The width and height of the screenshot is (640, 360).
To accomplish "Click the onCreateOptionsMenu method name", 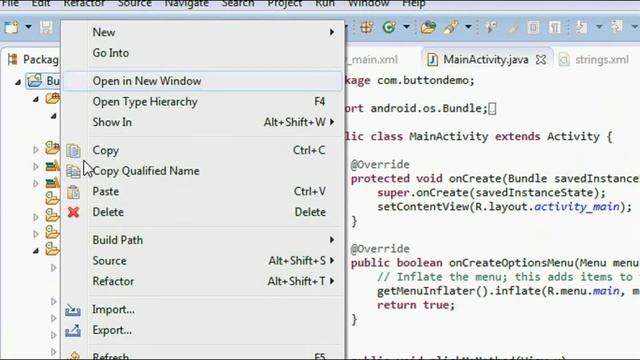I will [512, 263].
